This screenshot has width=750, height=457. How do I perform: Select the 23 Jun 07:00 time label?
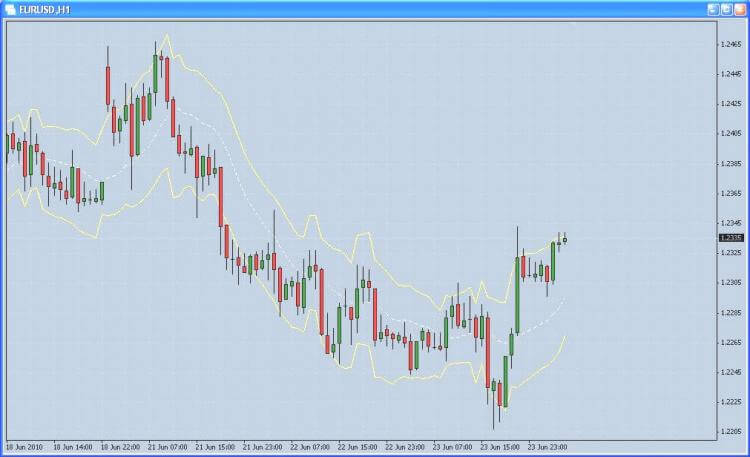pyautogui.click(x=452, y=447)
